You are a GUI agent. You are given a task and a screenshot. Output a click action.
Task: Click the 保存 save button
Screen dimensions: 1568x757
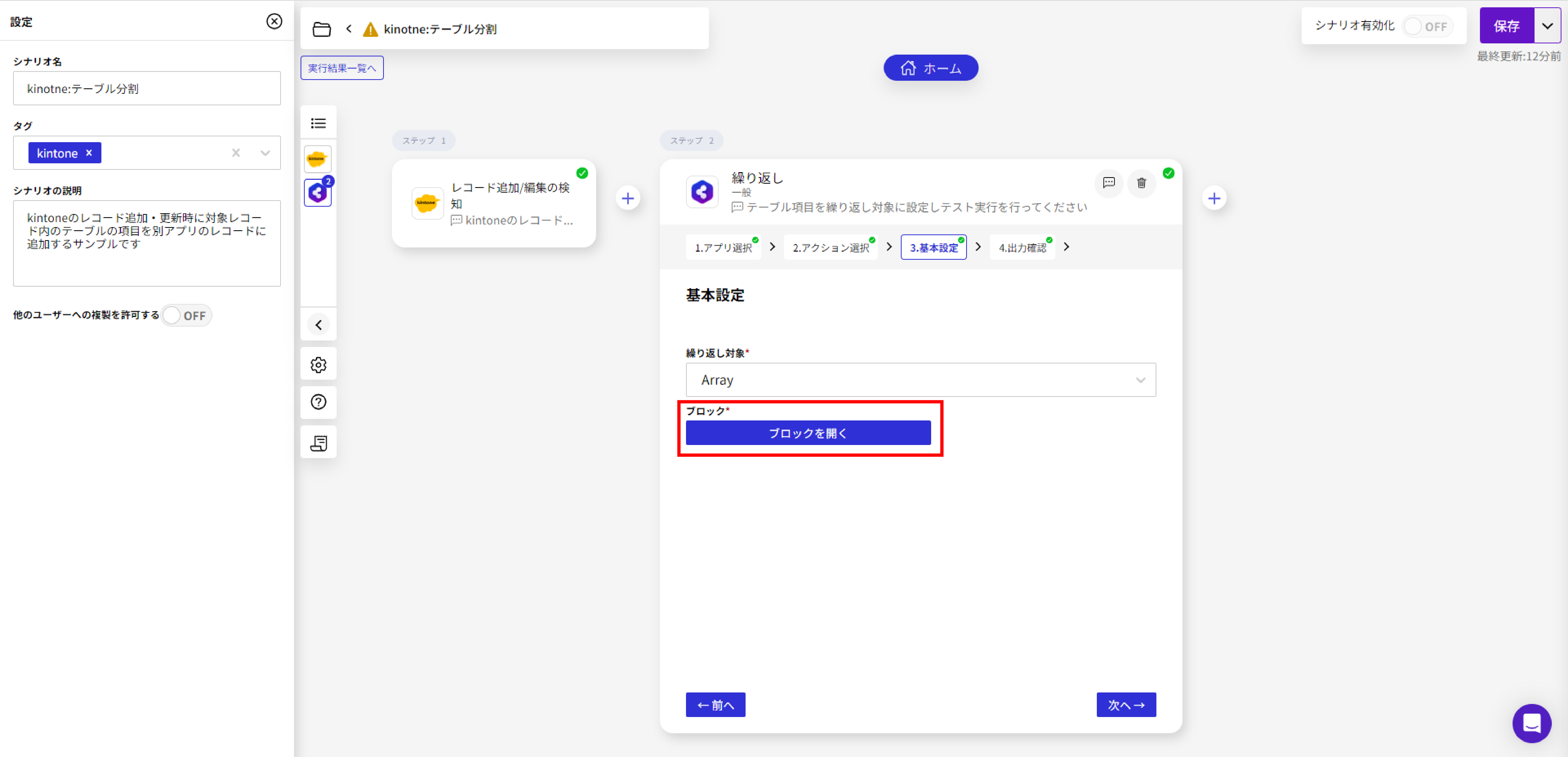point(1507,26)
